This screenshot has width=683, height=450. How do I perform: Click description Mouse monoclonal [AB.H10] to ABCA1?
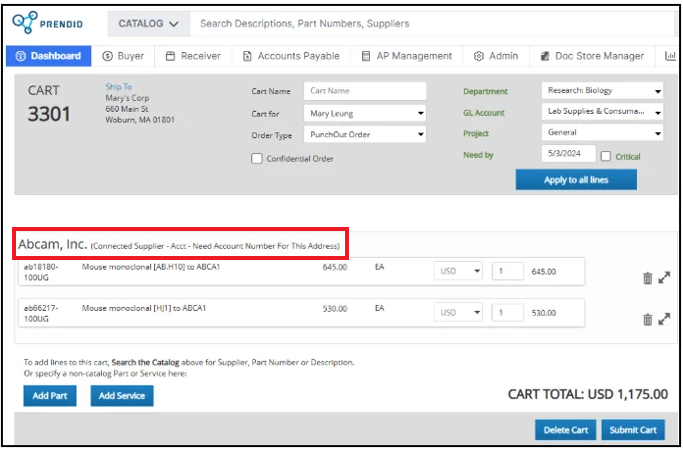151,267
